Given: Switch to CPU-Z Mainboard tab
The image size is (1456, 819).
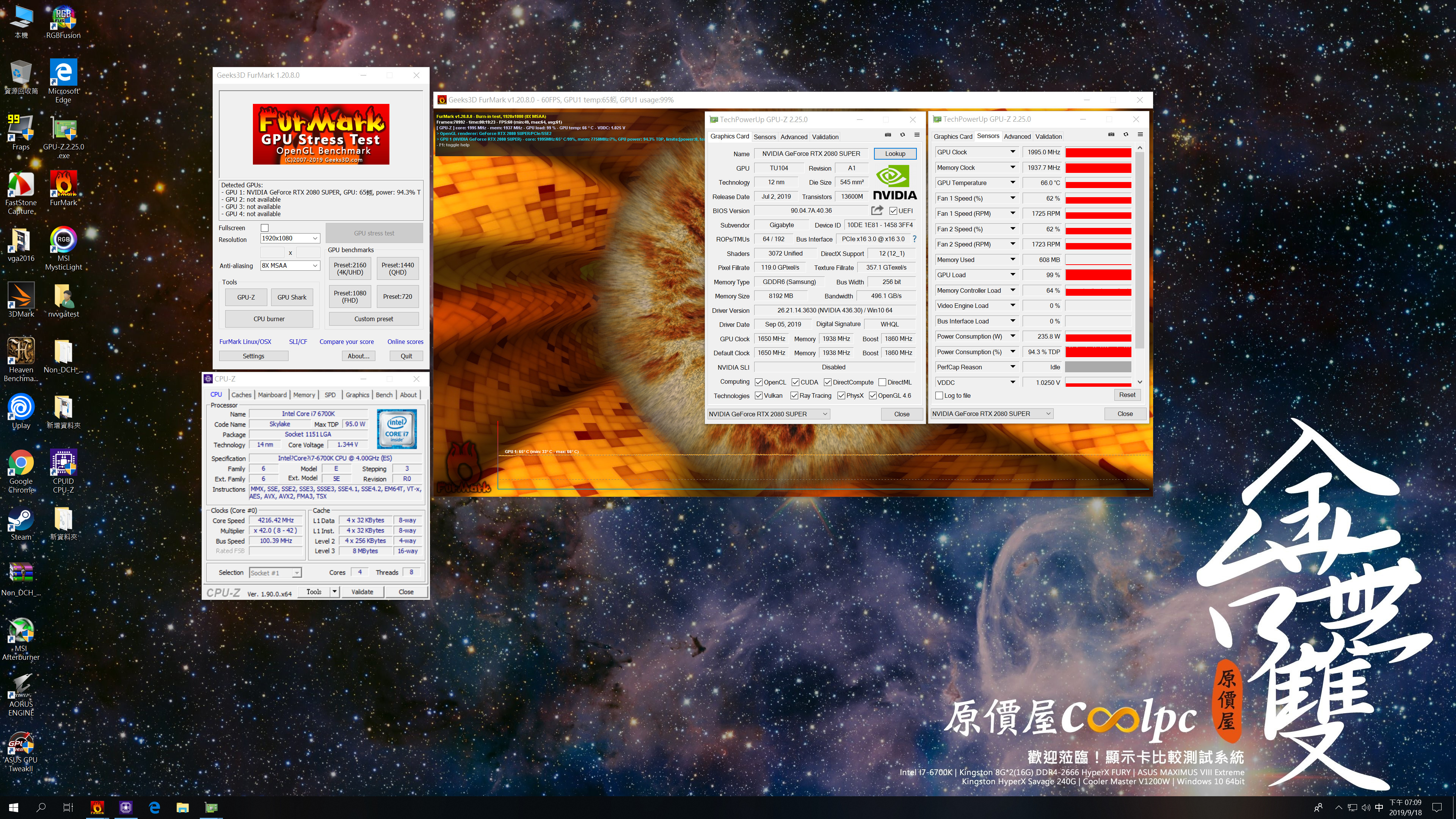Looking at the screenshot, I should 272,395.
